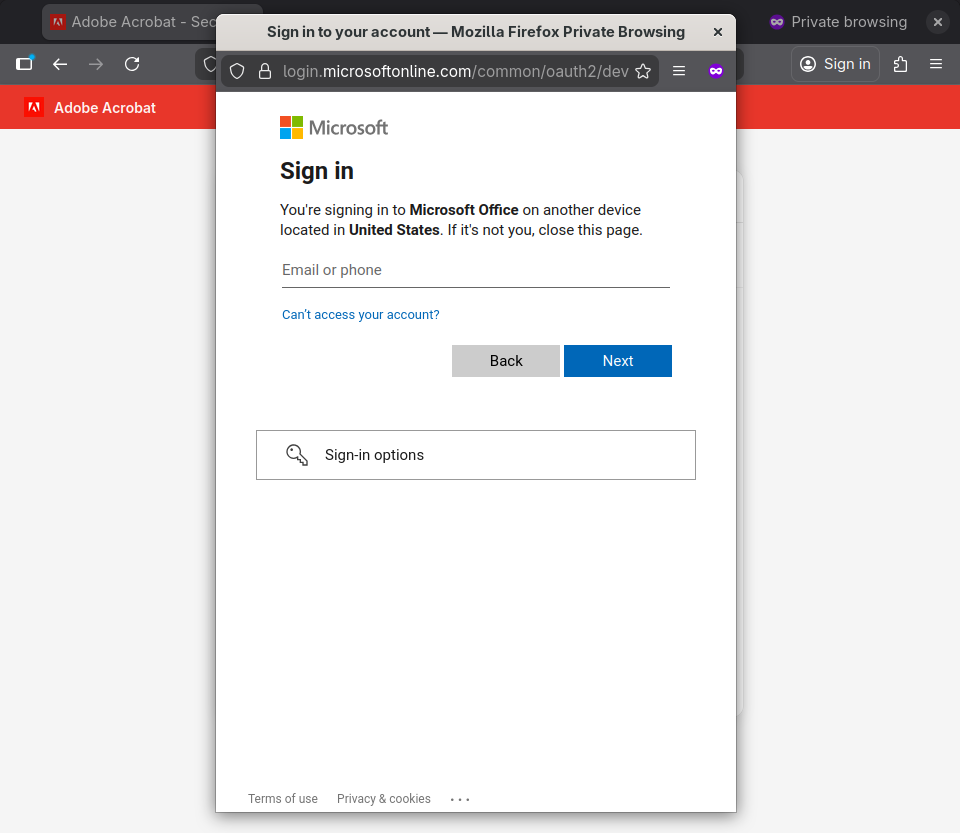Reload the Adobe Acrobat page
This screenshot has width=960, height=833.
[132, 64]
